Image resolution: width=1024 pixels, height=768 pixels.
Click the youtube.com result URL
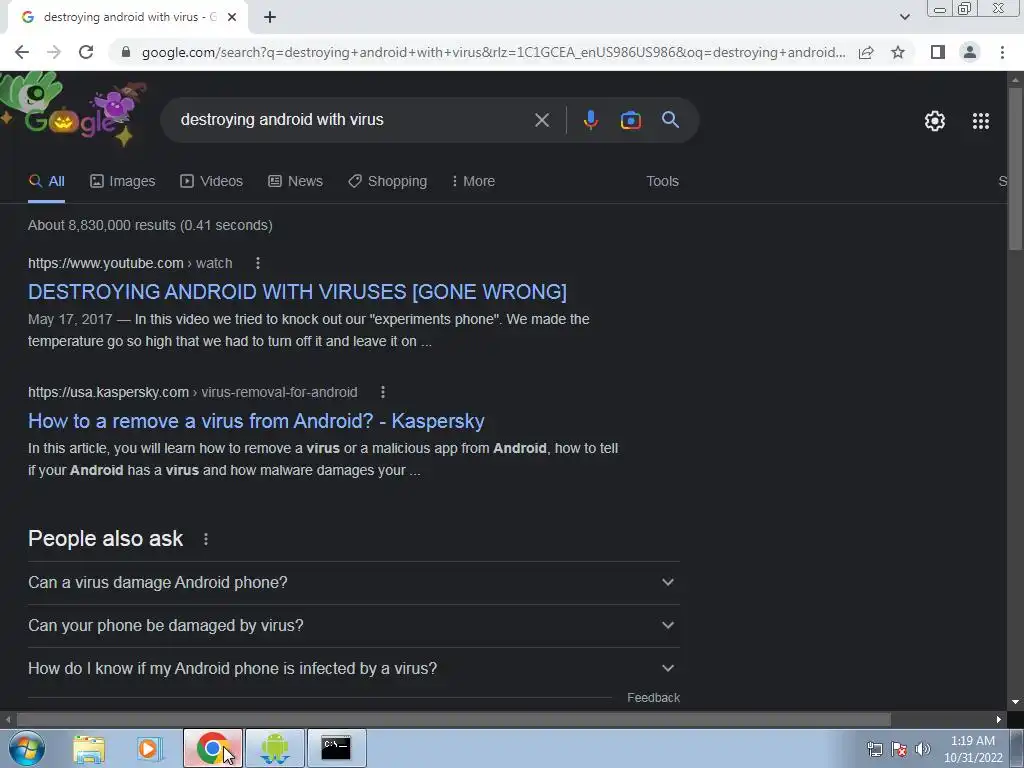pos(130,263)
